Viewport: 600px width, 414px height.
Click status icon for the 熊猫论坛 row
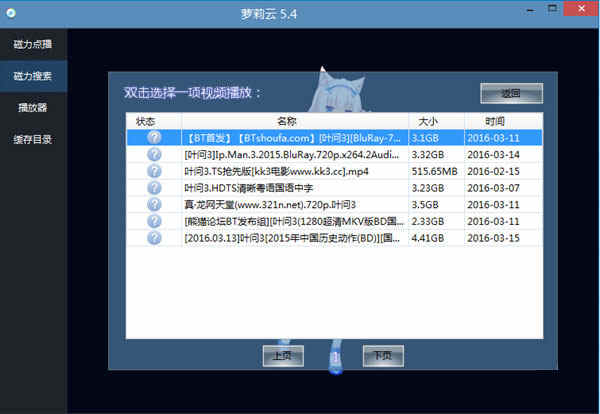point(153,221)
